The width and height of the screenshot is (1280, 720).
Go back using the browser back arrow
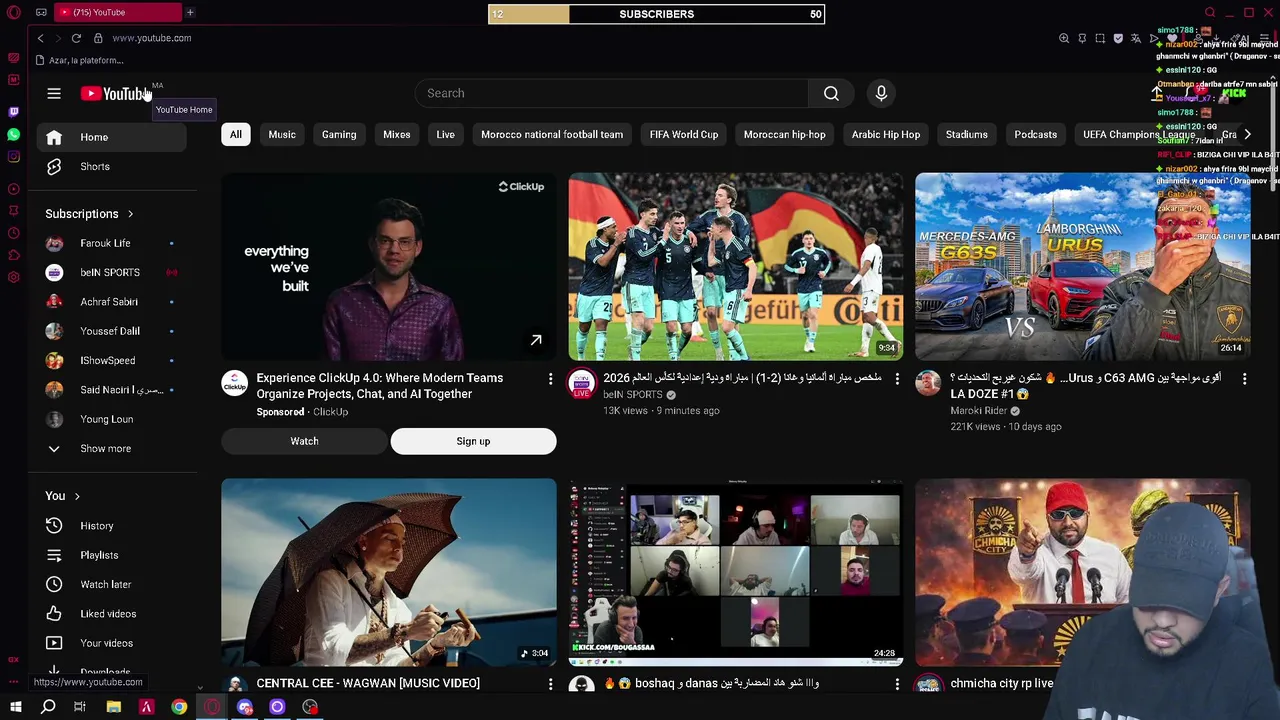[x=40, y=38]
